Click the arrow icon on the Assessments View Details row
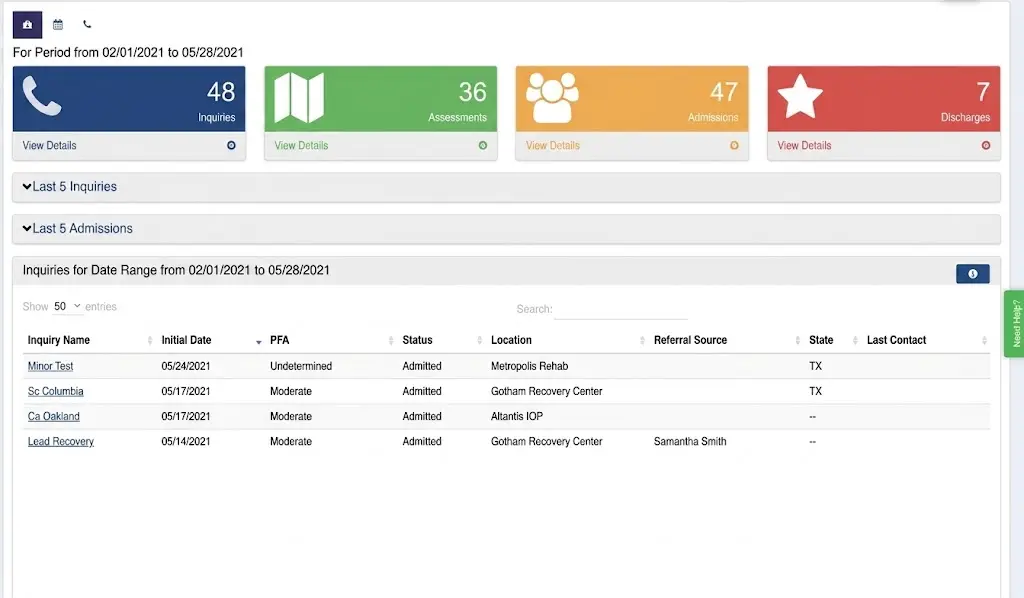The height and width of the screenshot is (598, 1024). (x=483, y=146)
